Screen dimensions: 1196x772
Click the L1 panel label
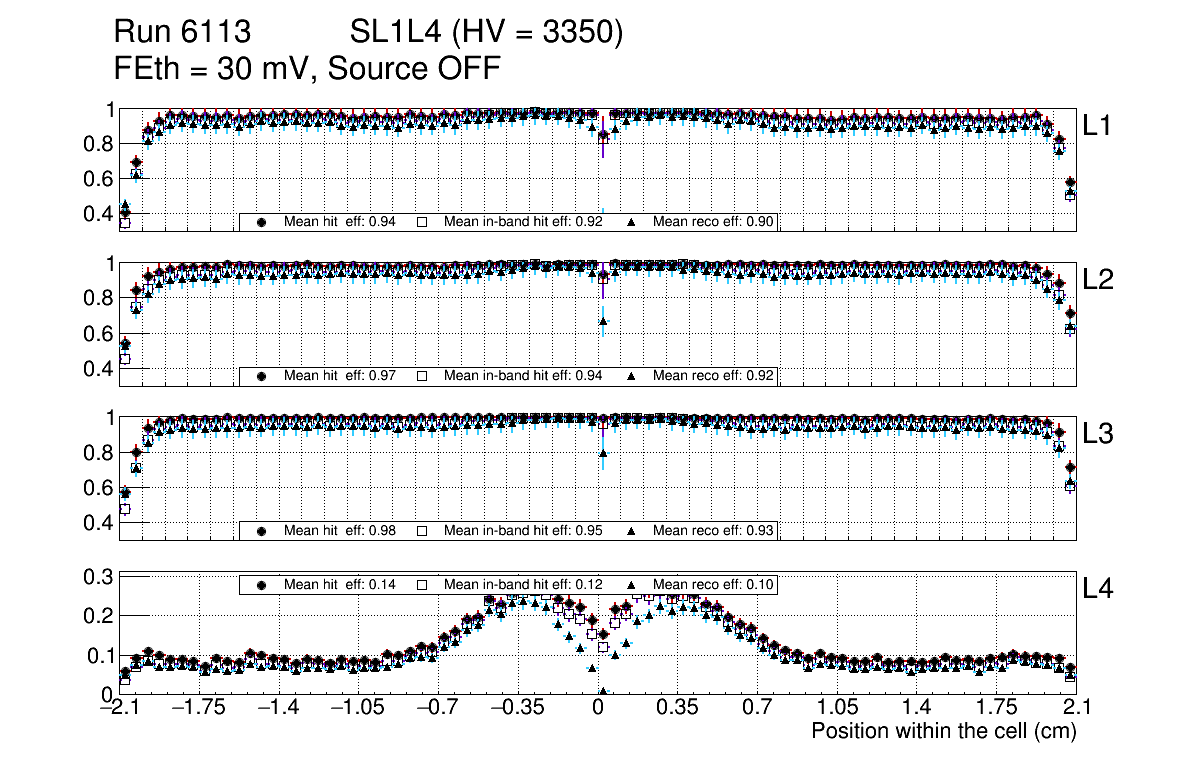(x=1098, y=125)
